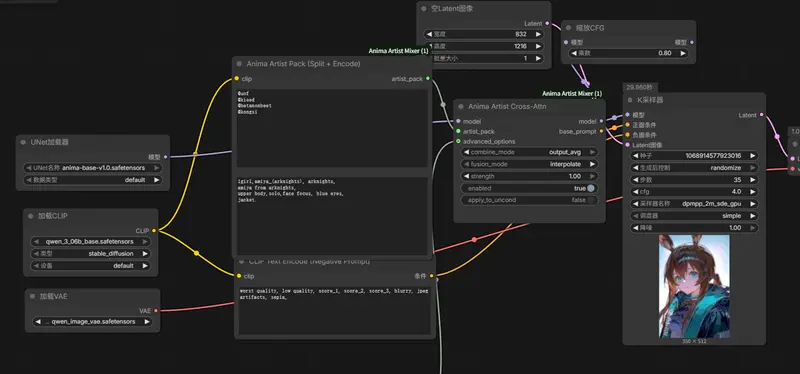The height and width of the screenshot is (374, 800).
Task: Click negative prompt text box worst quality
Action: pos(335,310)
